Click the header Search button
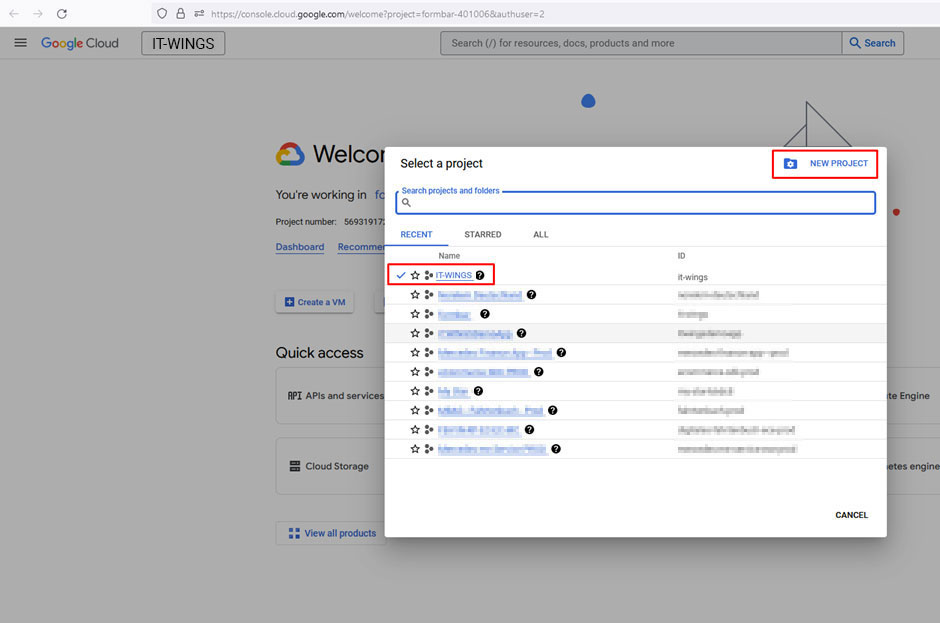940x623 pixels. click(873, 43)
